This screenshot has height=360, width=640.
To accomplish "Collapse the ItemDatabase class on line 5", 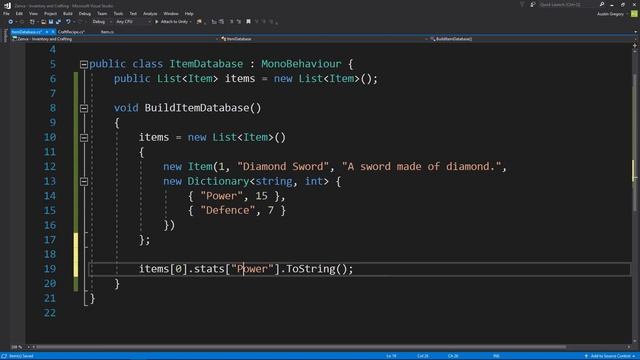I will (84, 64).
